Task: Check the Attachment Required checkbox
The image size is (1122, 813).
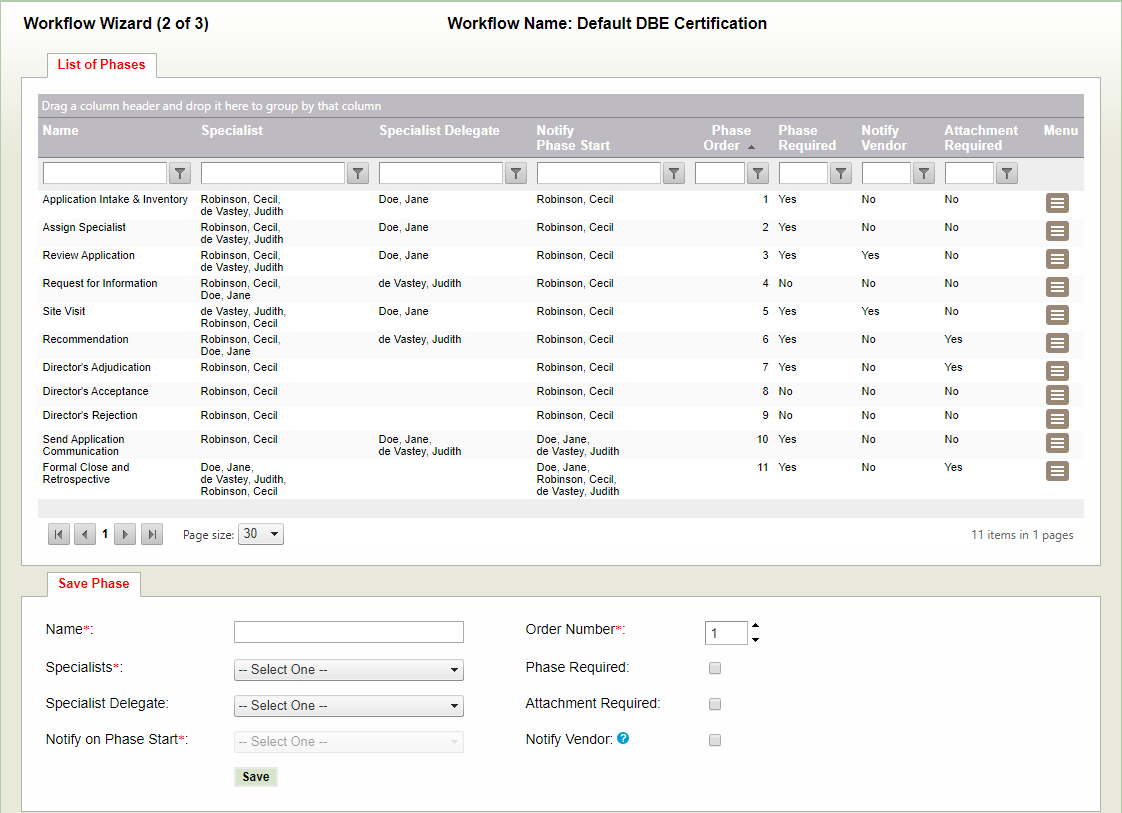Action: [715, 704]
